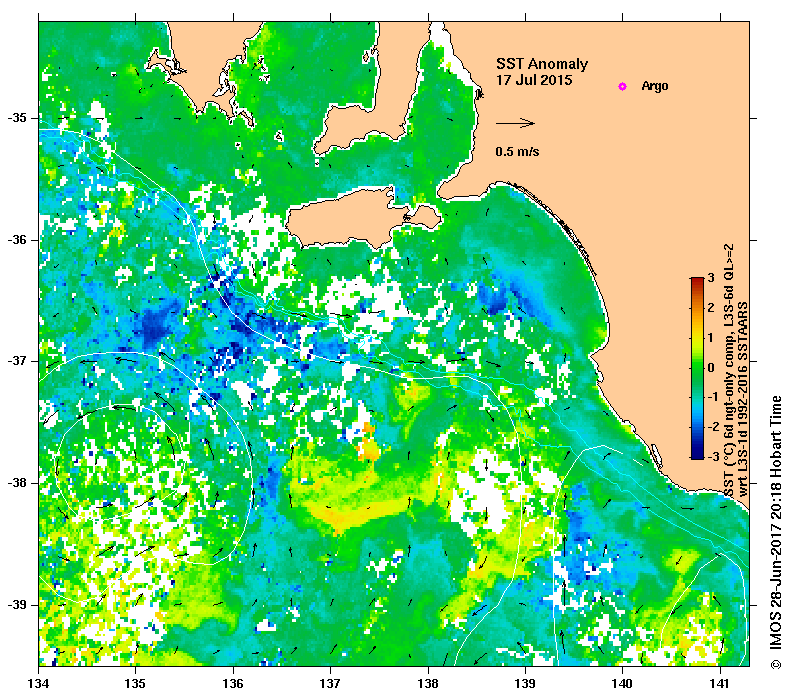Viewport: 791px width, 700px height.
Task: Click the longitude axis label '136'
Action: (233, 683)
